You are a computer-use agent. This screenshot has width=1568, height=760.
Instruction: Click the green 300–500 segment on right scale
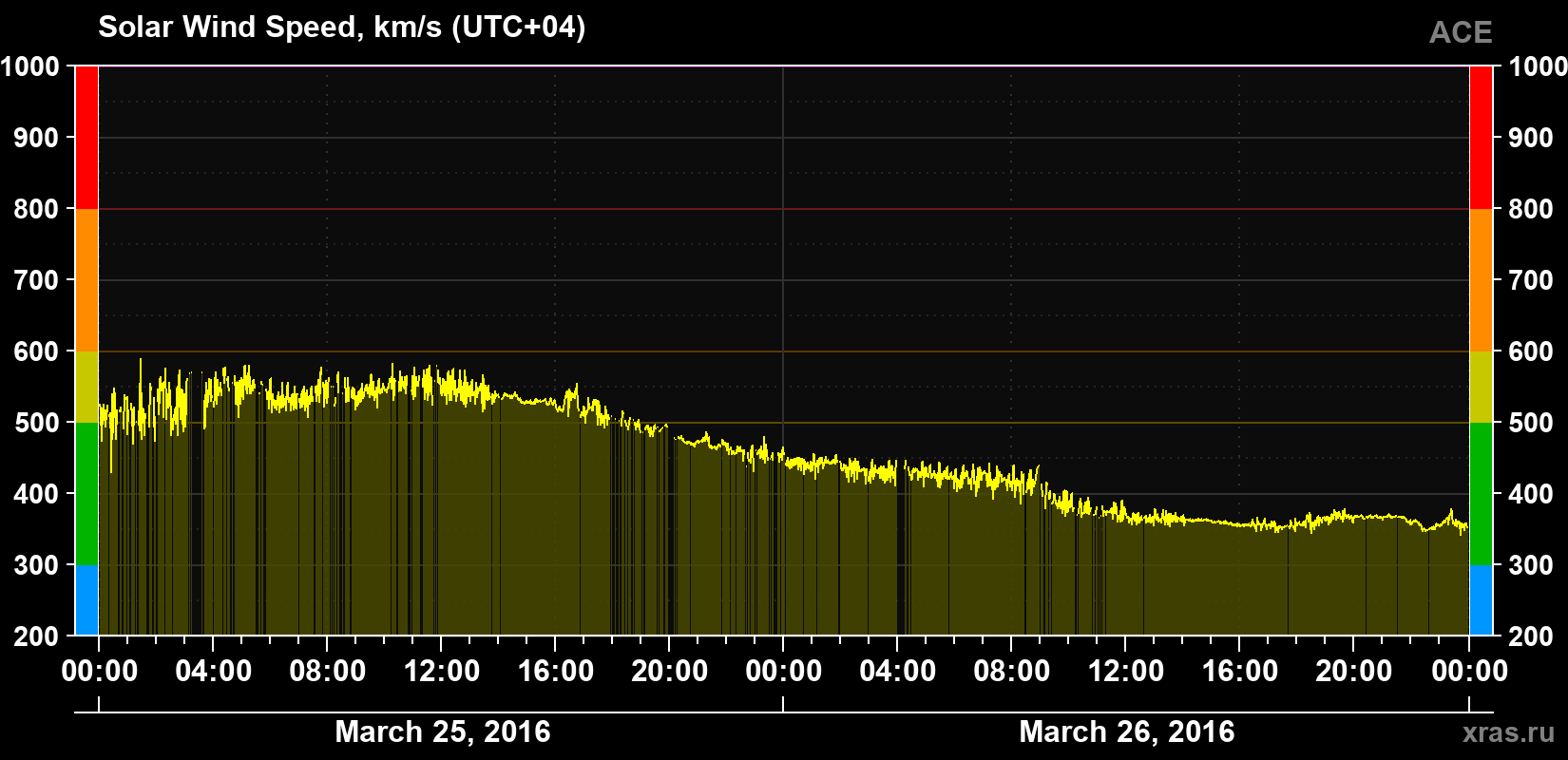point(1482,494)
